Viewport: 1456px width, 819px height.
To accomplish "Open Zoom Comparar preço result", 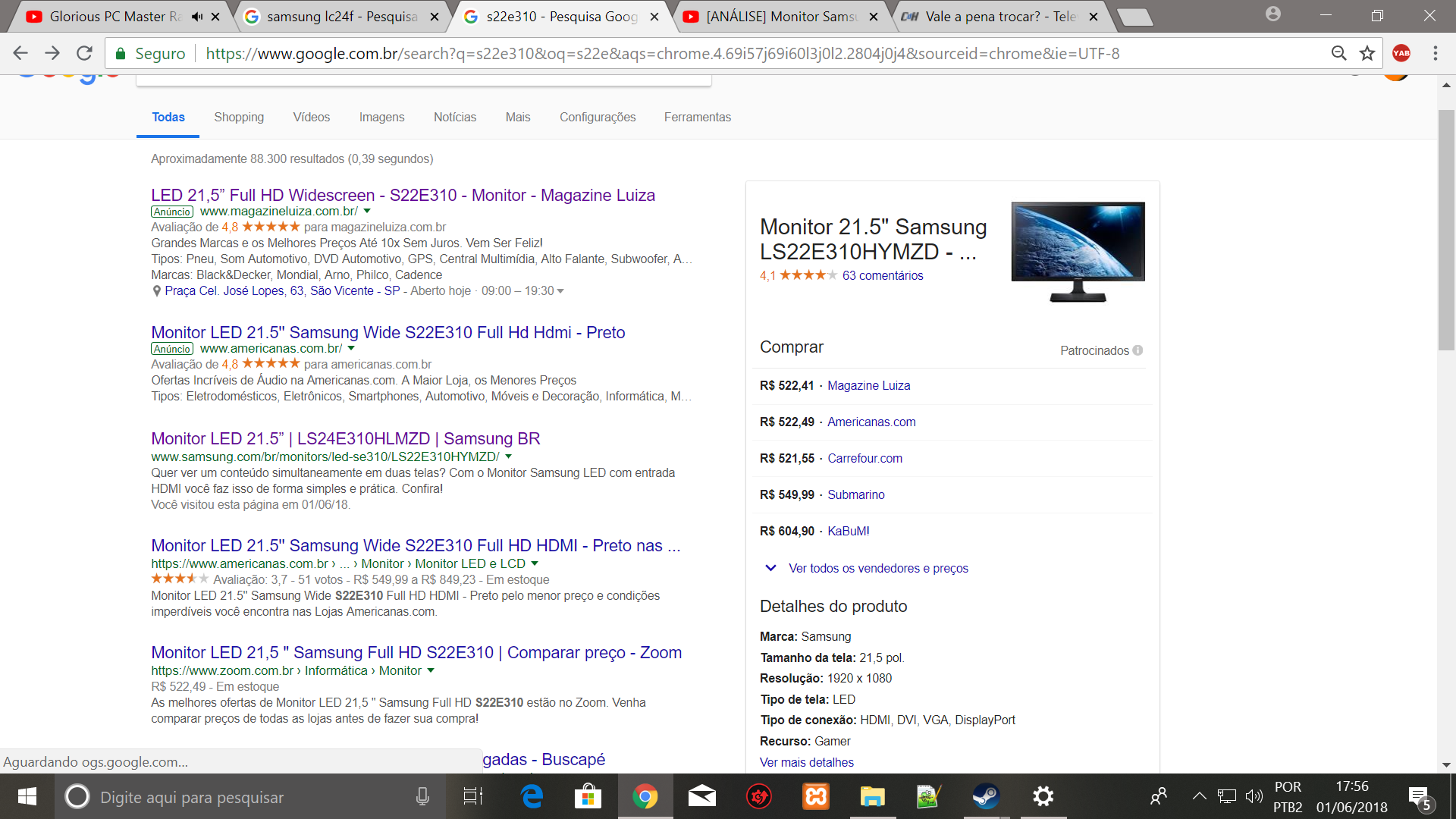I will click(x=416, y=652).
